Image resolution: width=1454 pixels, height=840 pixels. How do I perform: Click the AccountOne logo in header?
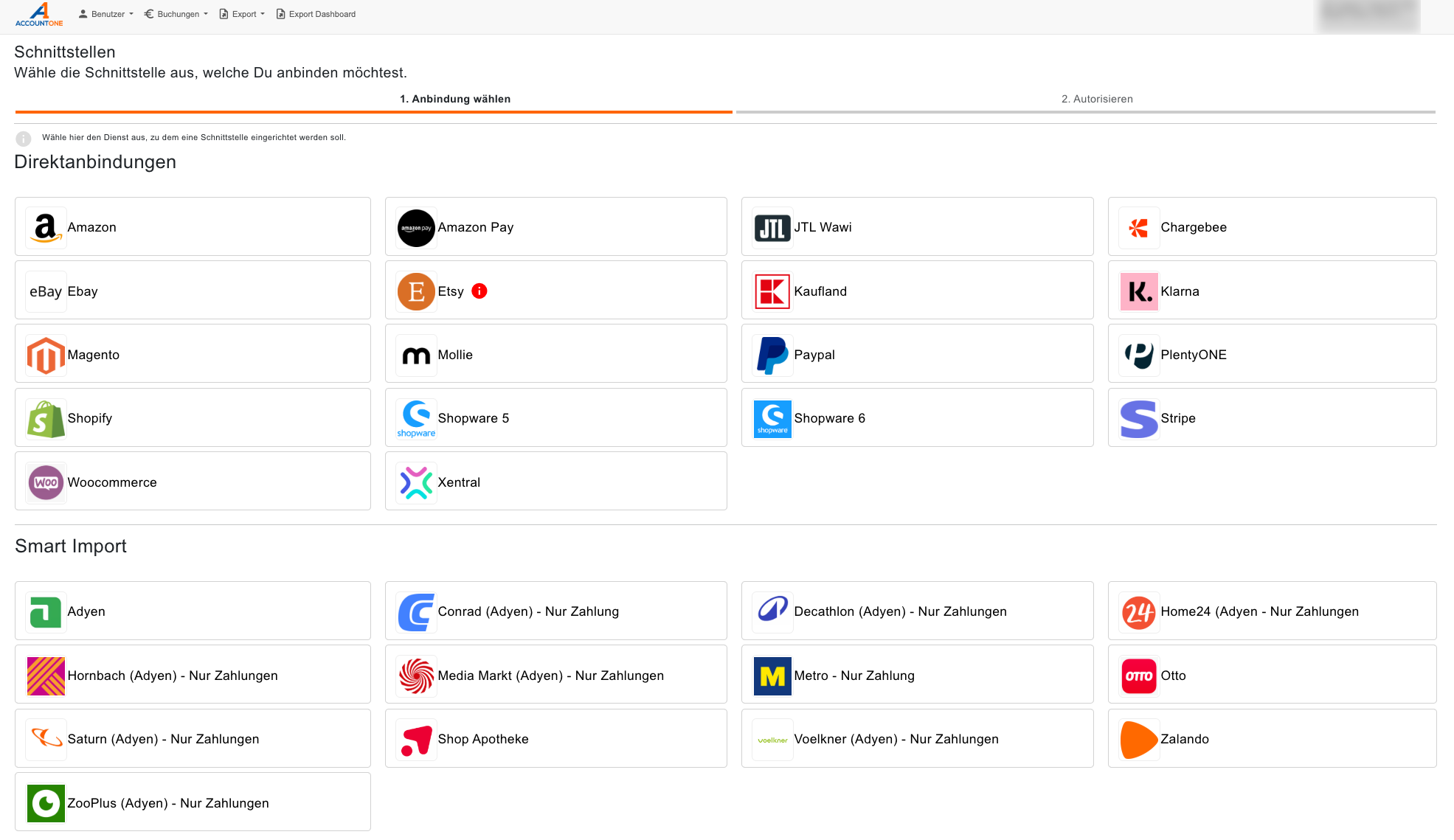point(39,15)
